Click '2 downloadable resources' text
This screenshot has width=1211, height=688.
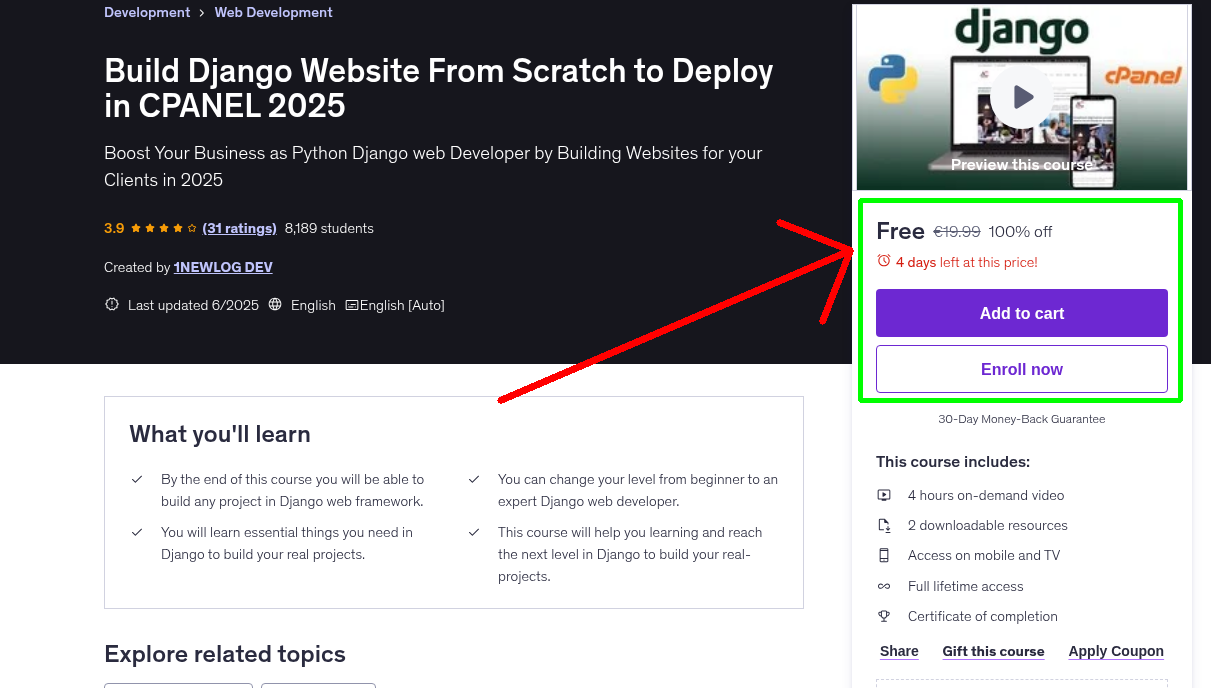988,525
